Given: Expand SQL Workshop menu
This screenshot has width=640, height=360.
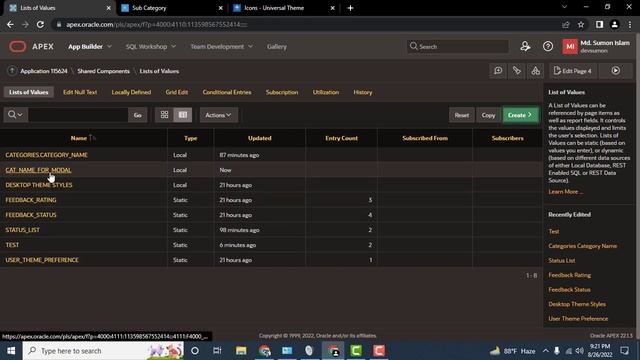Looking at the screenshot, I should pos(151,47).
